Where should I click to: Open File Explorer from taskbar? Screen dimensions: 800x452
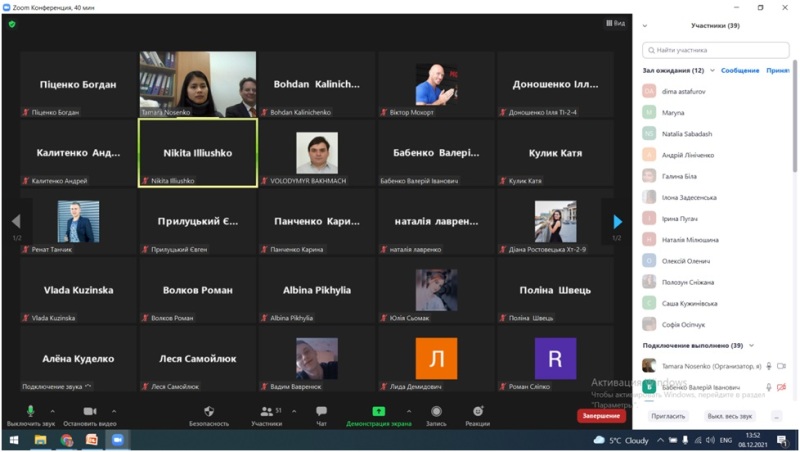pos(40,440)
